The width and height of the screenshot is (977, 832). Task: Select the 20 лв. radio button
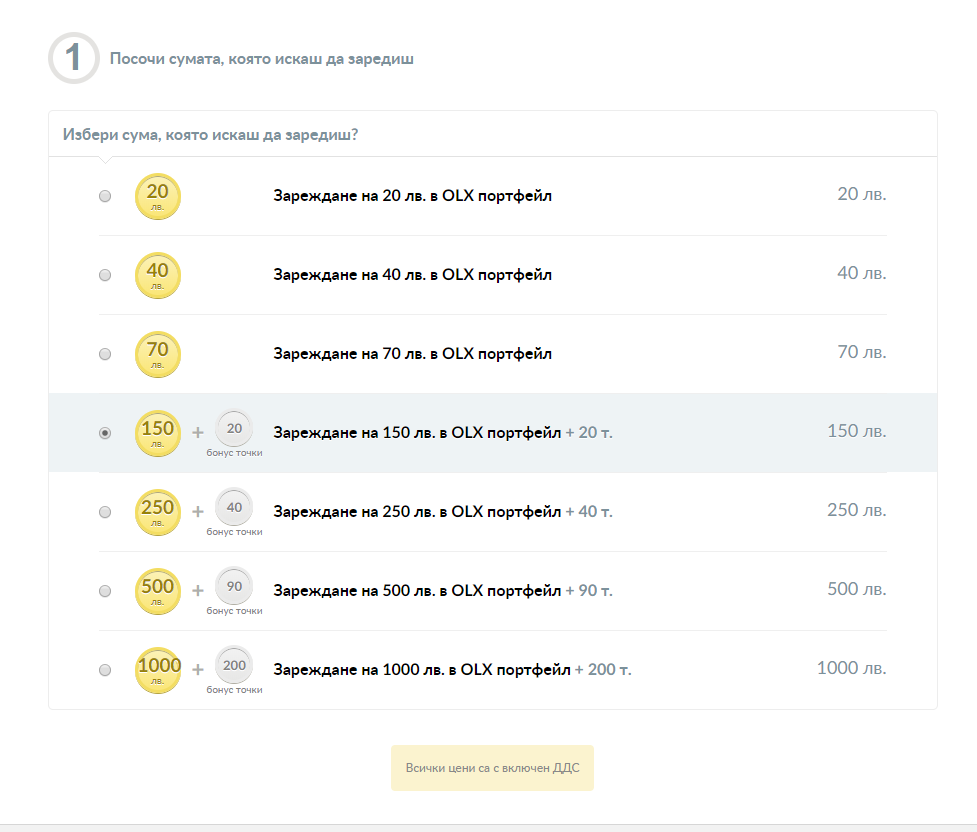coord(105,196)
